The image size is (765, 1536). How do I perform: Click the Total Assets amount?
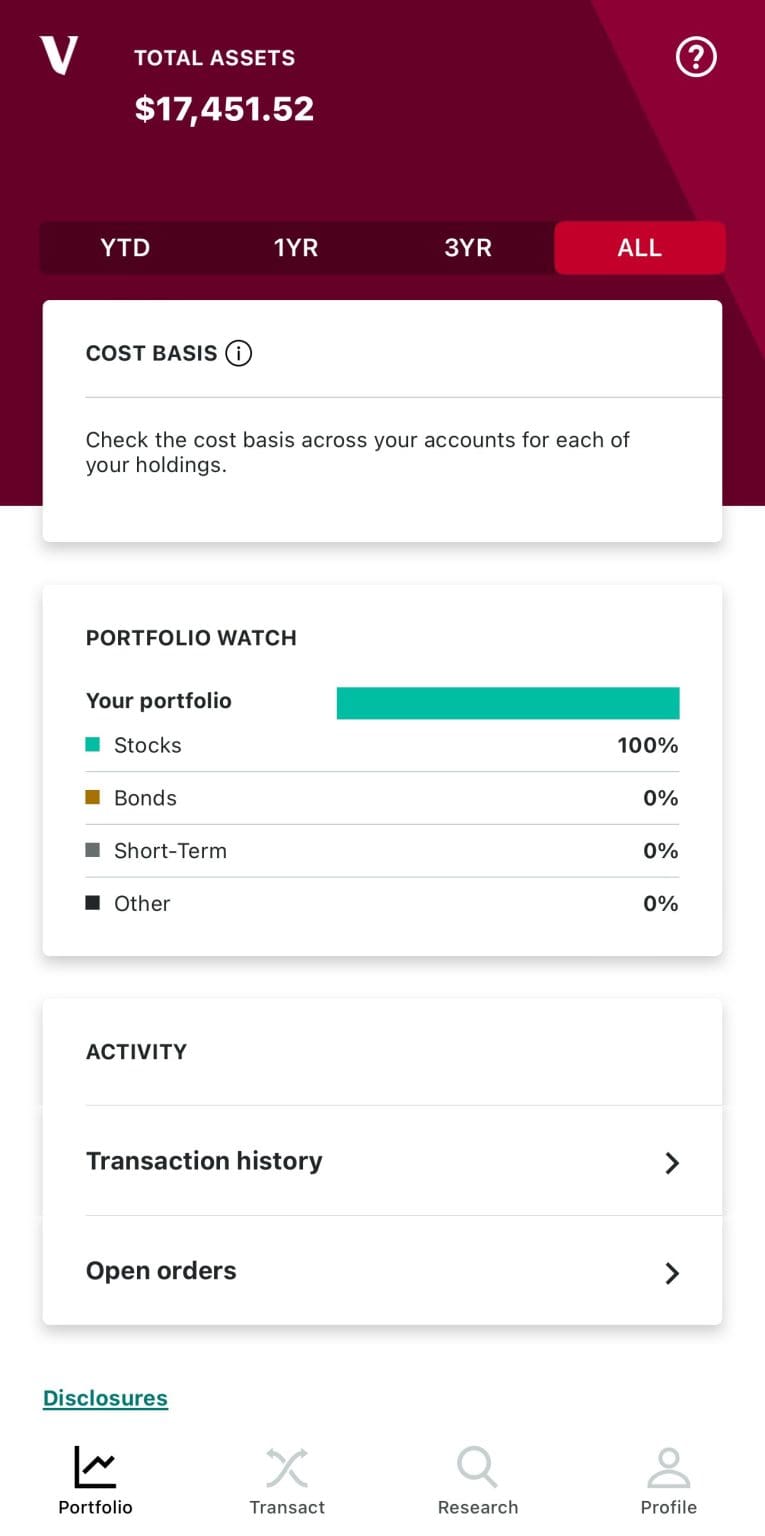(225, 108)
